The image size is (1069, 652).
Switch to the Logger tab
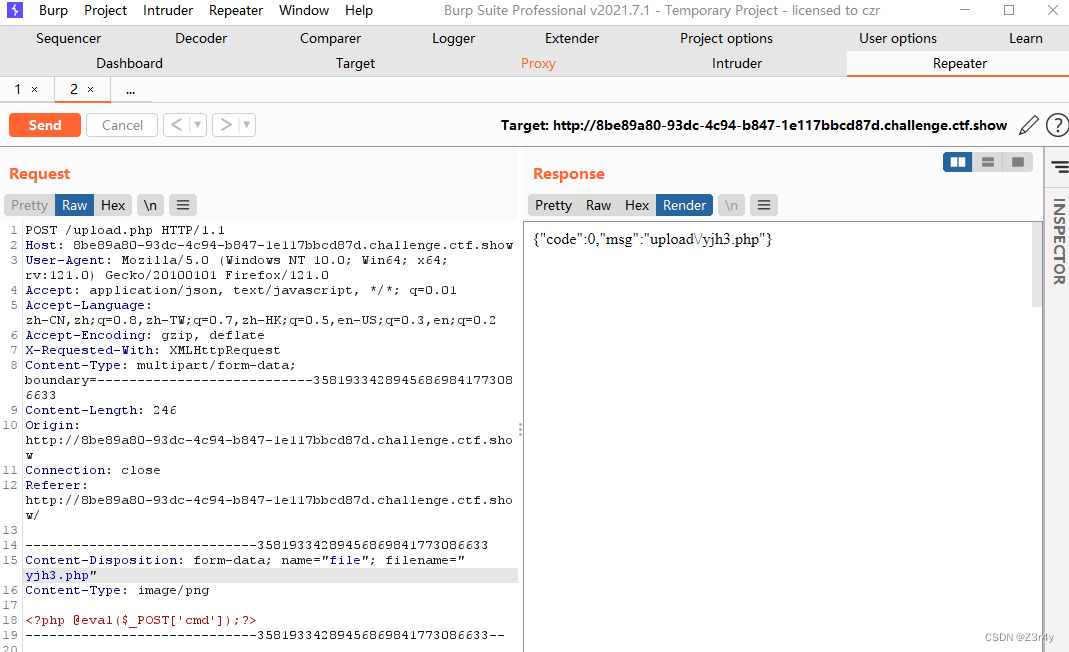[453, 38]
